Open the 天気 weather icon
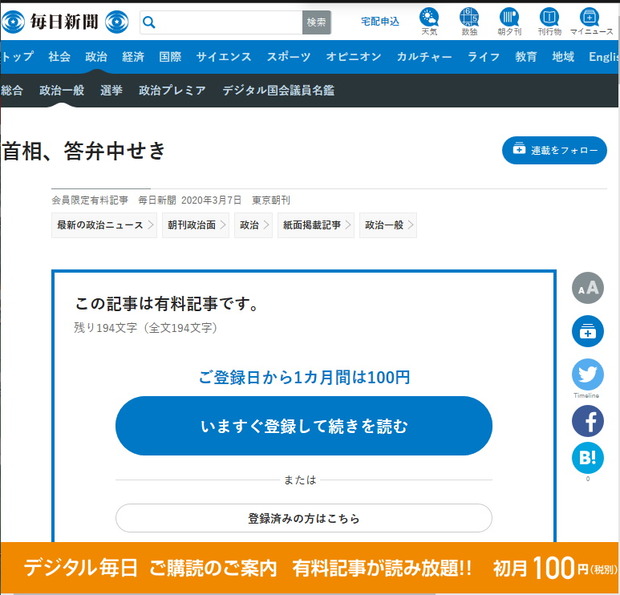The height and width of the screenshot is (595, 620). [429, 22]
